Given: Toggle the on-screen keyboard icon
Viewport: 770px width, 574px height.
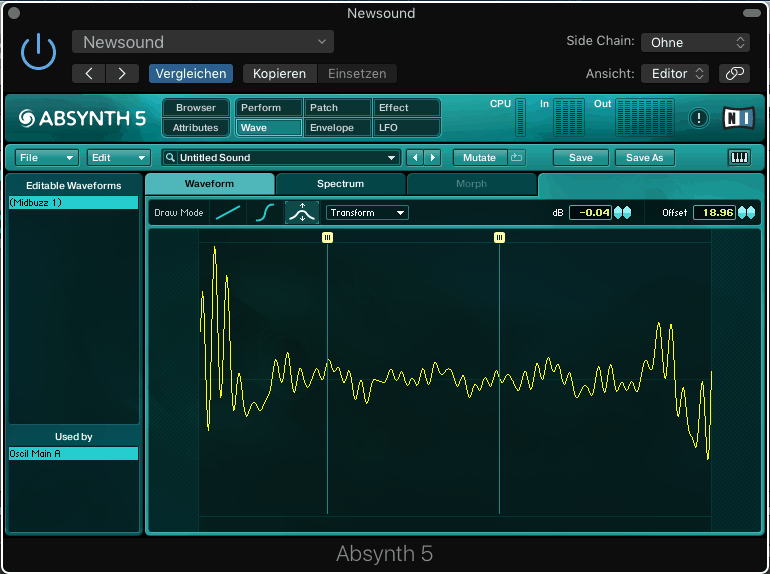Looking at the screenshot, I should point(740,158).
